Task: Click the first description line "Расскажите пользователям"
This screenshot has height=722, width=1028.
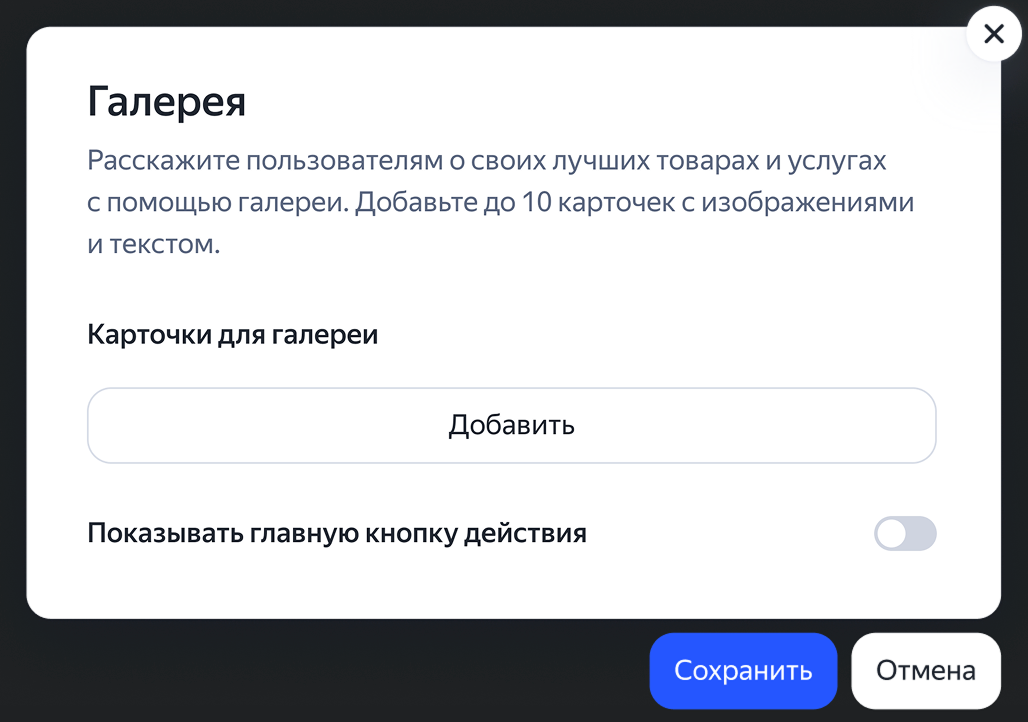Action: [266, 161]
